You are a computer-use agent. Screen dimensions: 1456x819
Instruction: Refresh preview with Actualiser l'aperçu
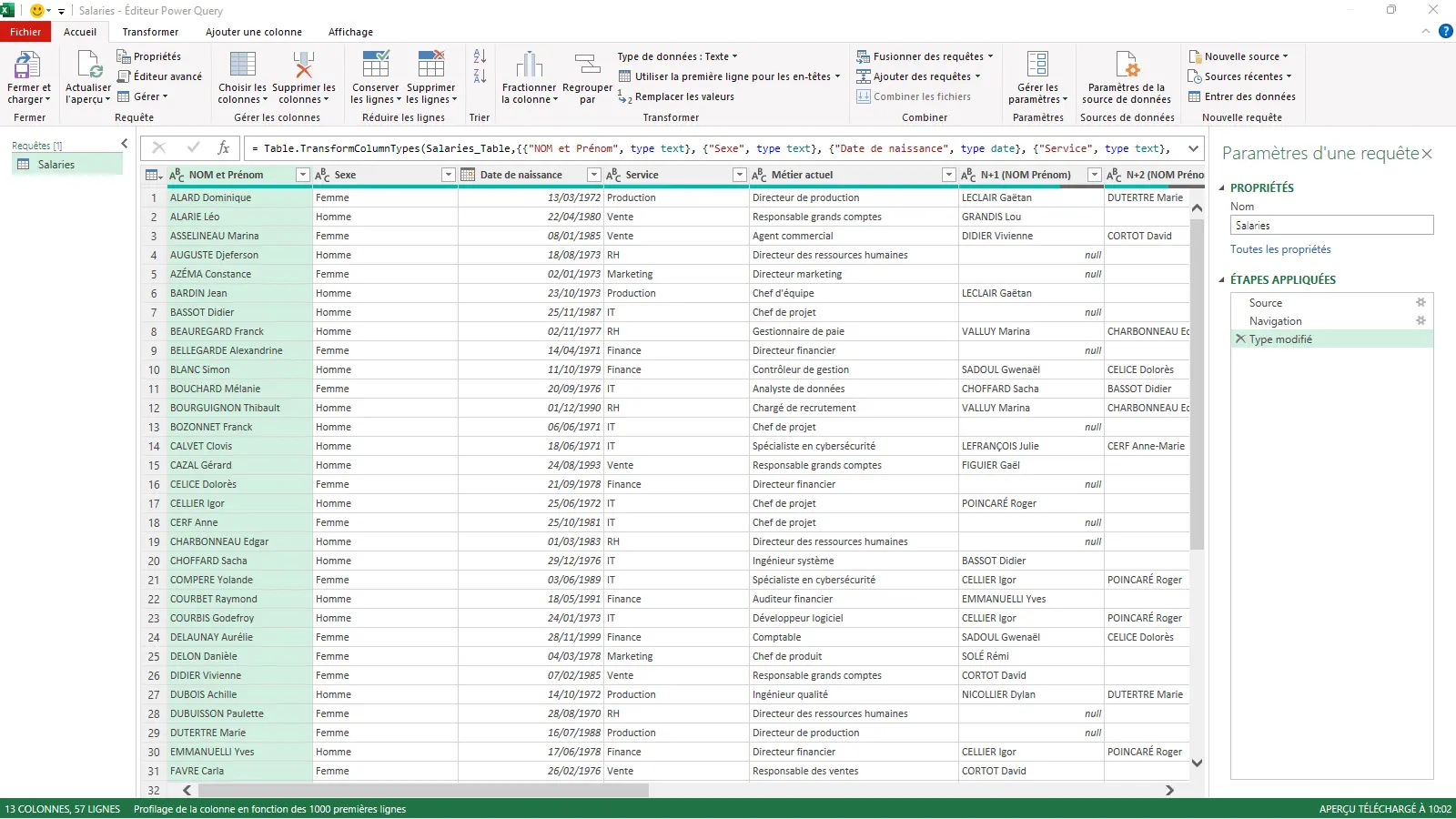click(88, 77)
